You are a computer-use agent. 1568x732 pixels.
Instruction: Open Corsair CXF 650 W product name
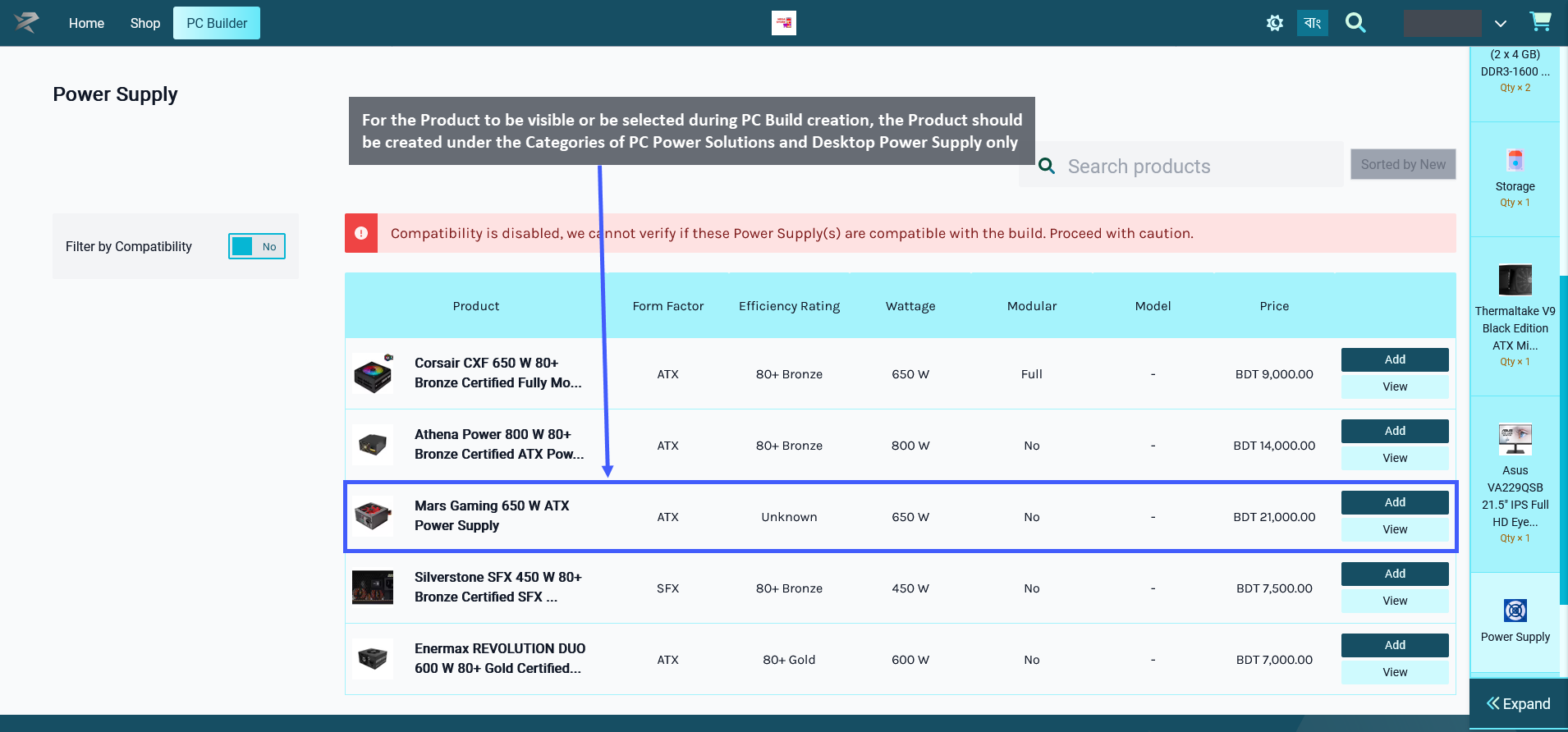click(498, 373)
